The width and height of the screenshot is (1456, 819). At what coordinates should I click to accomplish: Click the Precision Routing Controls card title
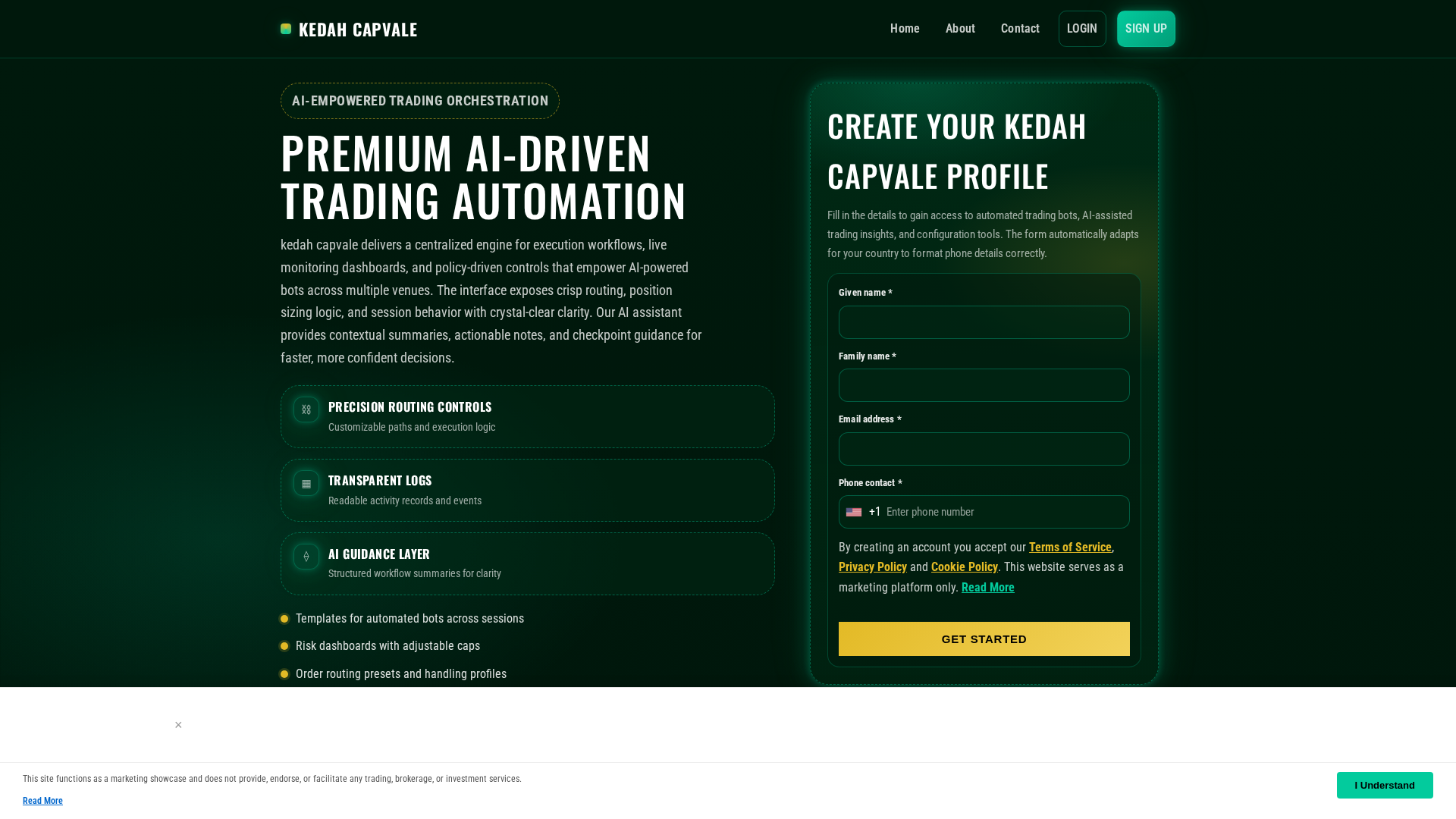coord(410,407)
